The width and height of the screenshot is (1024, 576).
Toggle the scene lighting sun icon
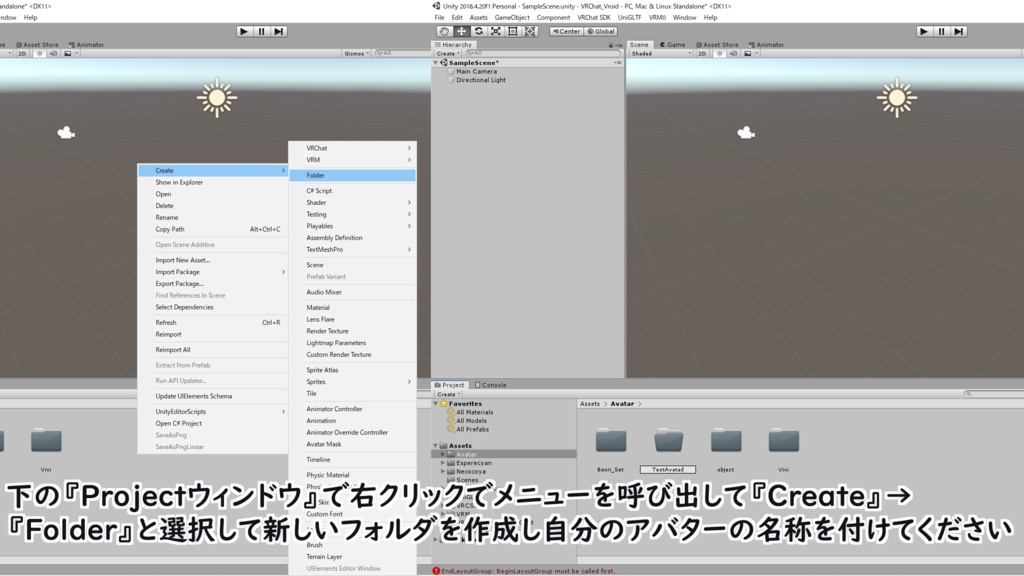[x=720, y=52]
